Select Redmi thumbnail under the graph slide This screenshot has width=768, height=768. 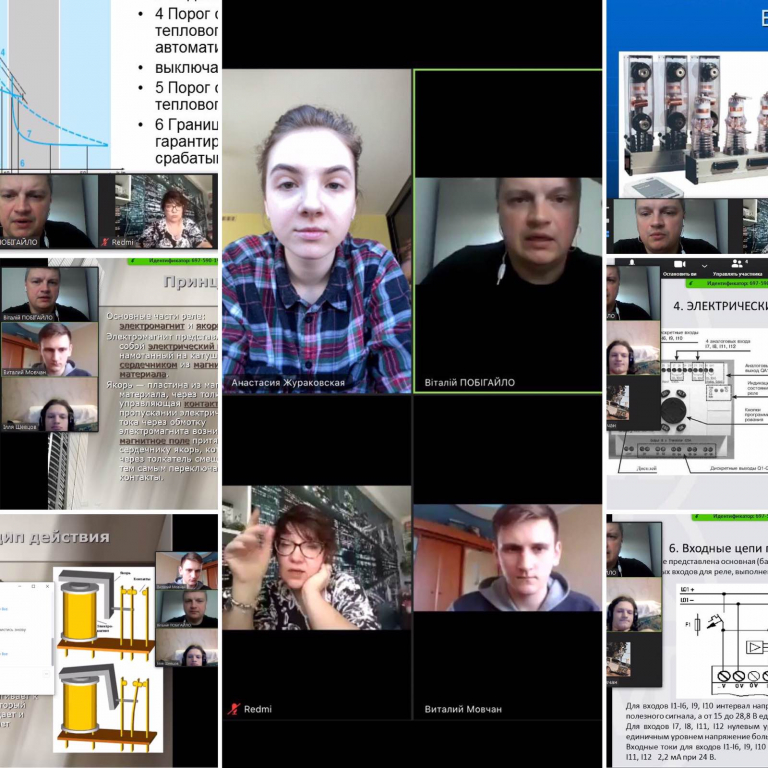click(156, 211)
